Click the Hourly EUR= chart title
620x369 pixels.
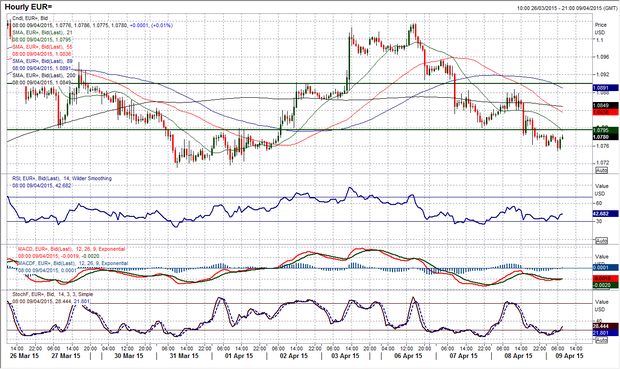(28, 7)
